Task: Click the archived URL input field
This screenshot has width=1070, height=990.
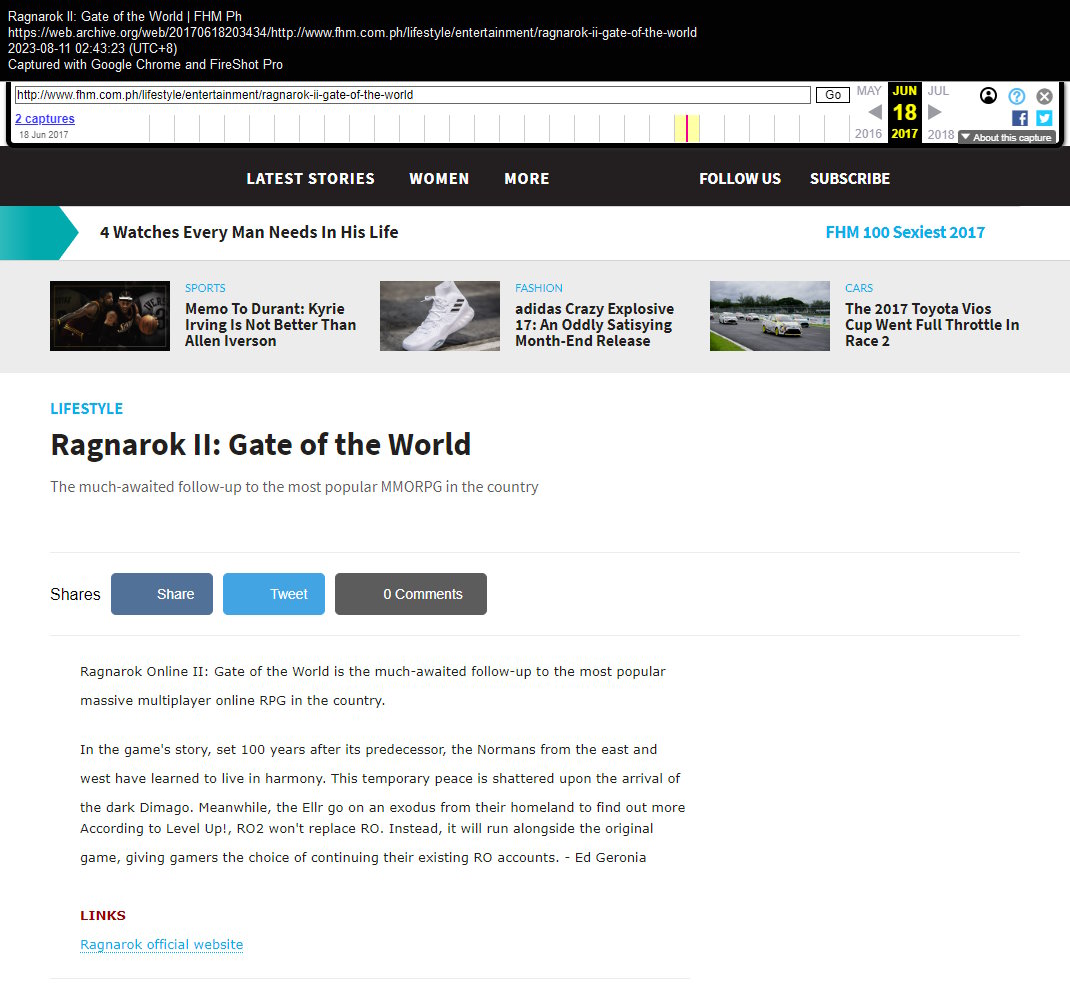Action: [x=413, y=95]
